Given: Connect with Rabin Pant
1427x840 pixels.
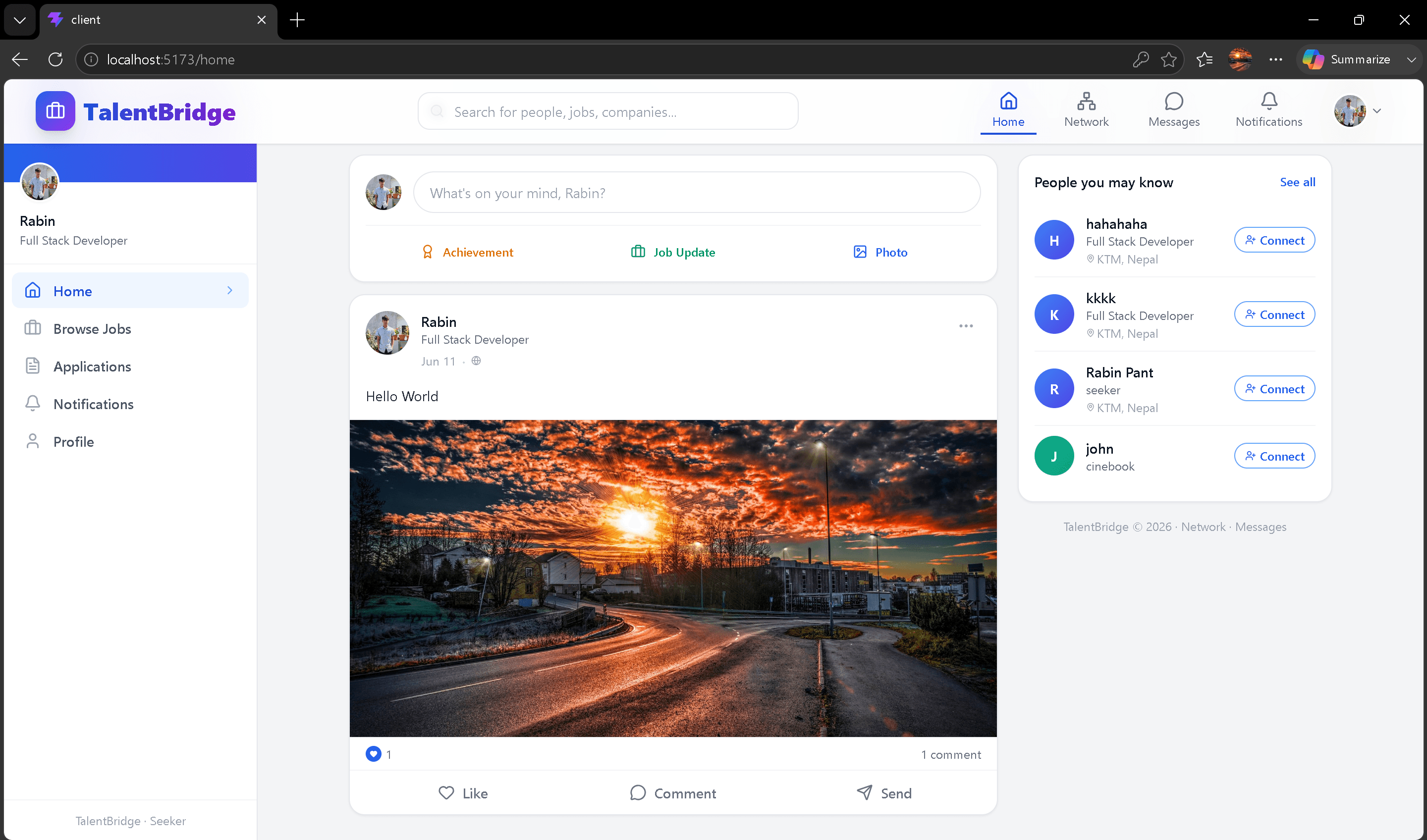Looking at the screenshot, I should pos(1274,388).
